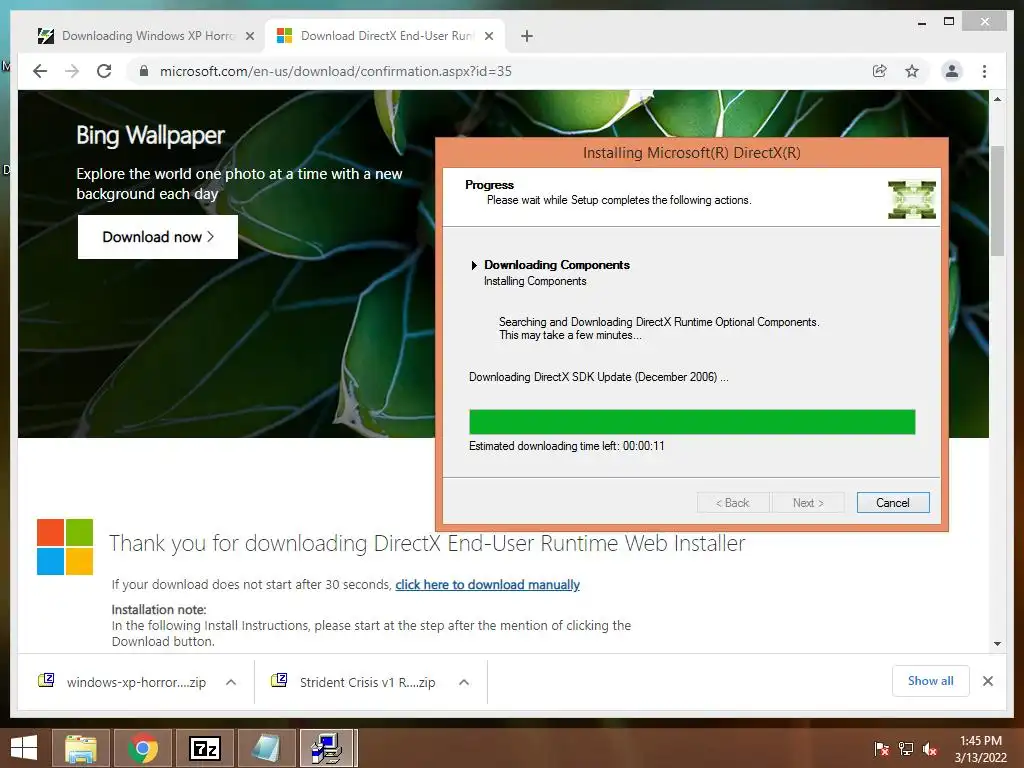This screenshot has height=768, width=1024.
Task: Open the Action Center flag tray icon
Action: [882, 749]
